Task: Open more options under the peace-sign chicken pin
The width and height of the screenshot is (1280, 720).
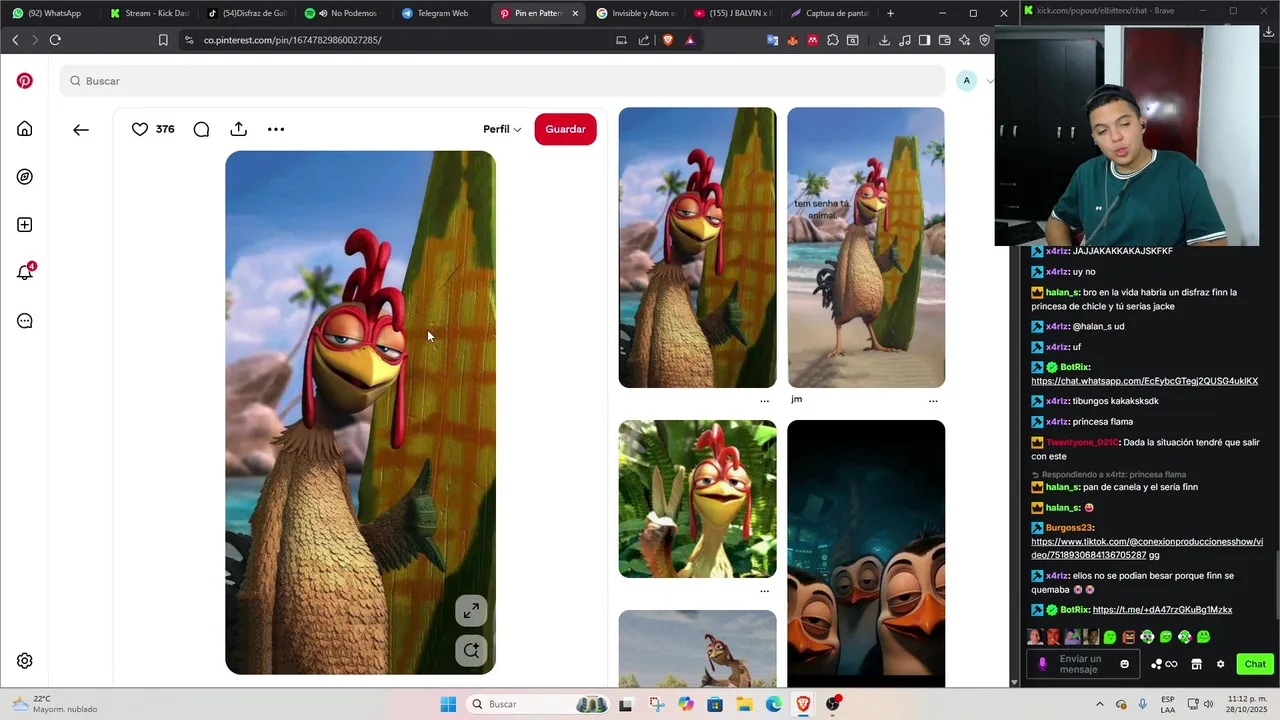Action: (764, 591)
